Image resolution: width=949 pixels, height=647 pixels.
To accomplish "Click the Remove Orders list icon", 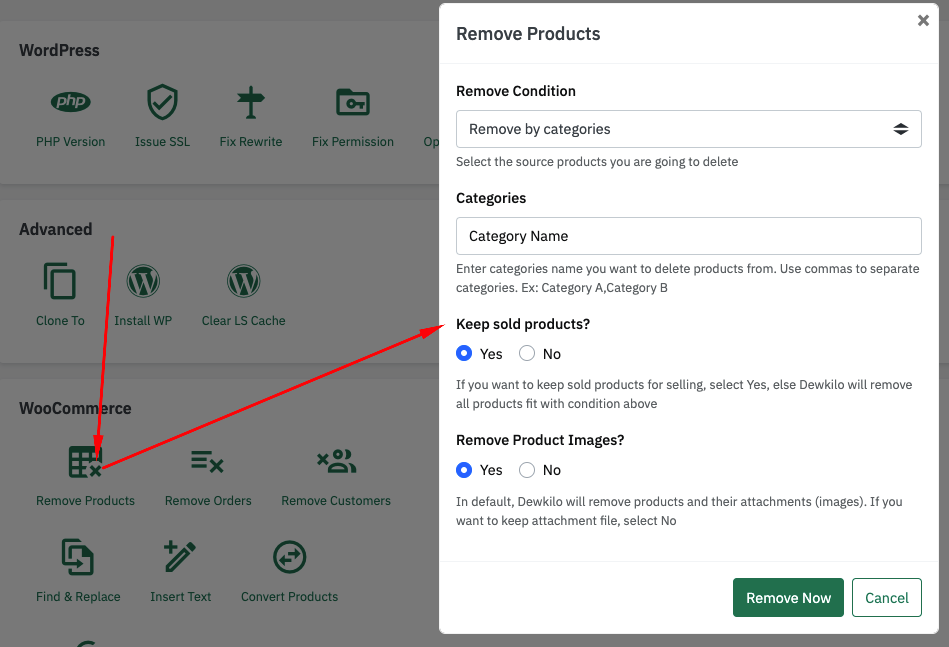I will 208,461.
